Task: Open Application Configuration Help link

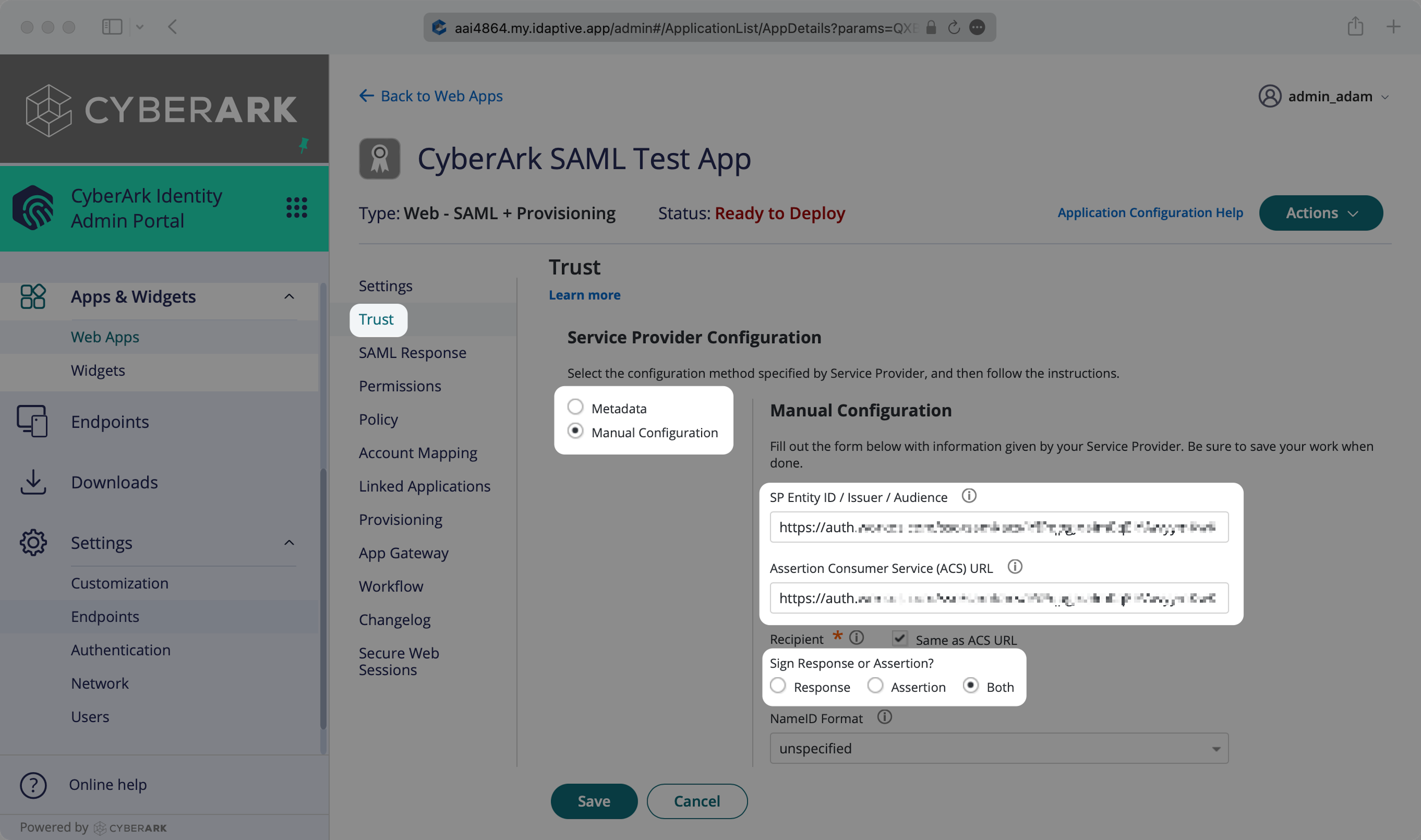Action: [x=1150, y=213]
